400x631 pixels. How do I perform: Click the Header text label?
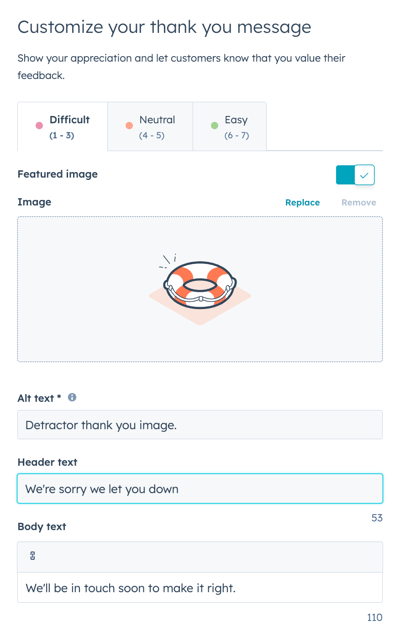click(x=47, y=462)
